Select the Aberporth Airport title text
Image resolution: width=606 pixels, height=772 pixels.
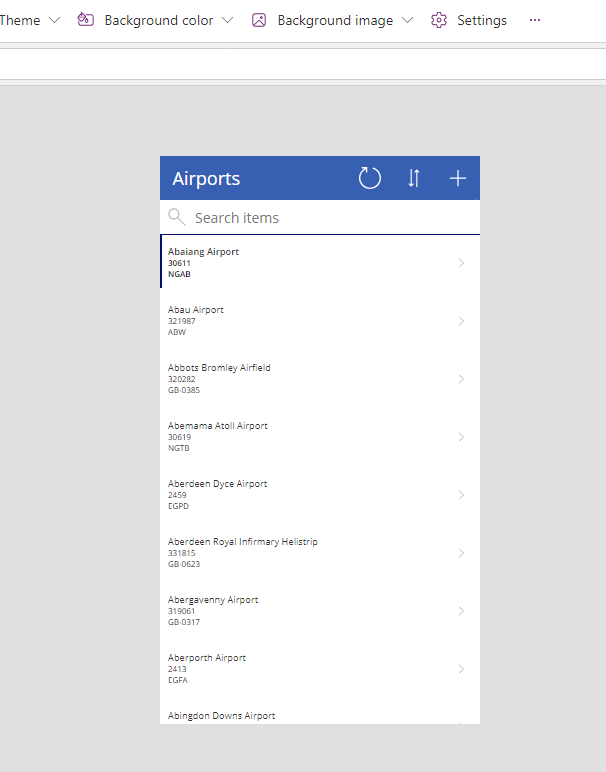pos(207,658)
